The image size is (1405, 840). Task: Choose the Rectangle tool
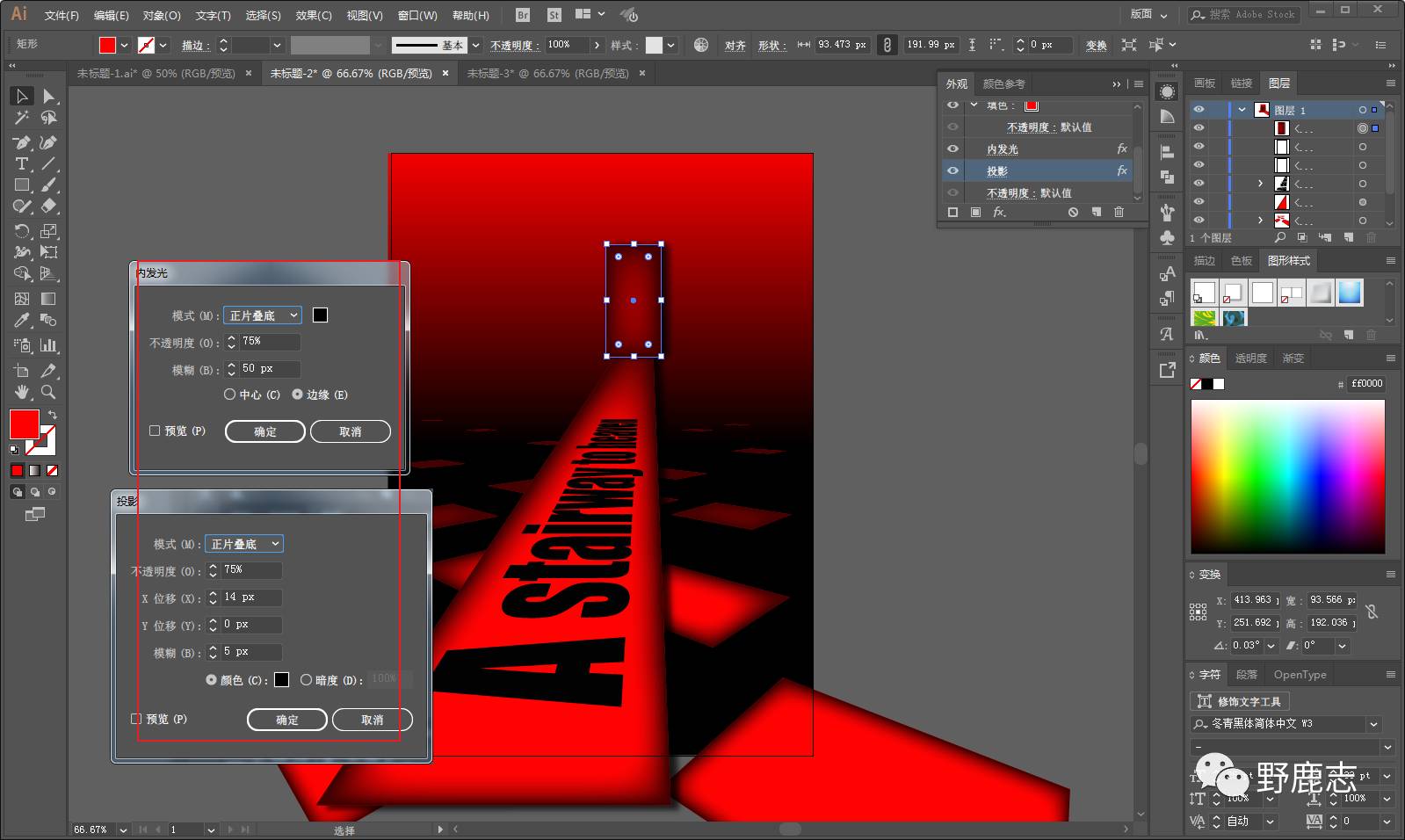coord(22,185)
